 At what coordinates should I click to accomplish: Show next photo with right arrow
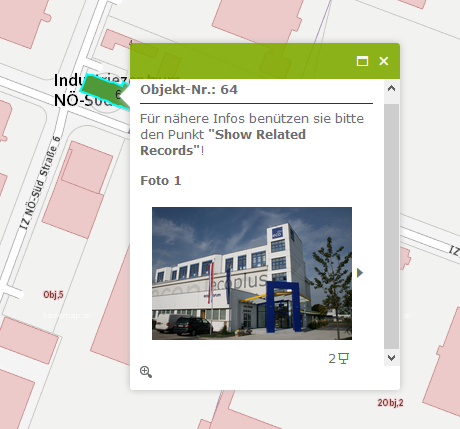360,273
